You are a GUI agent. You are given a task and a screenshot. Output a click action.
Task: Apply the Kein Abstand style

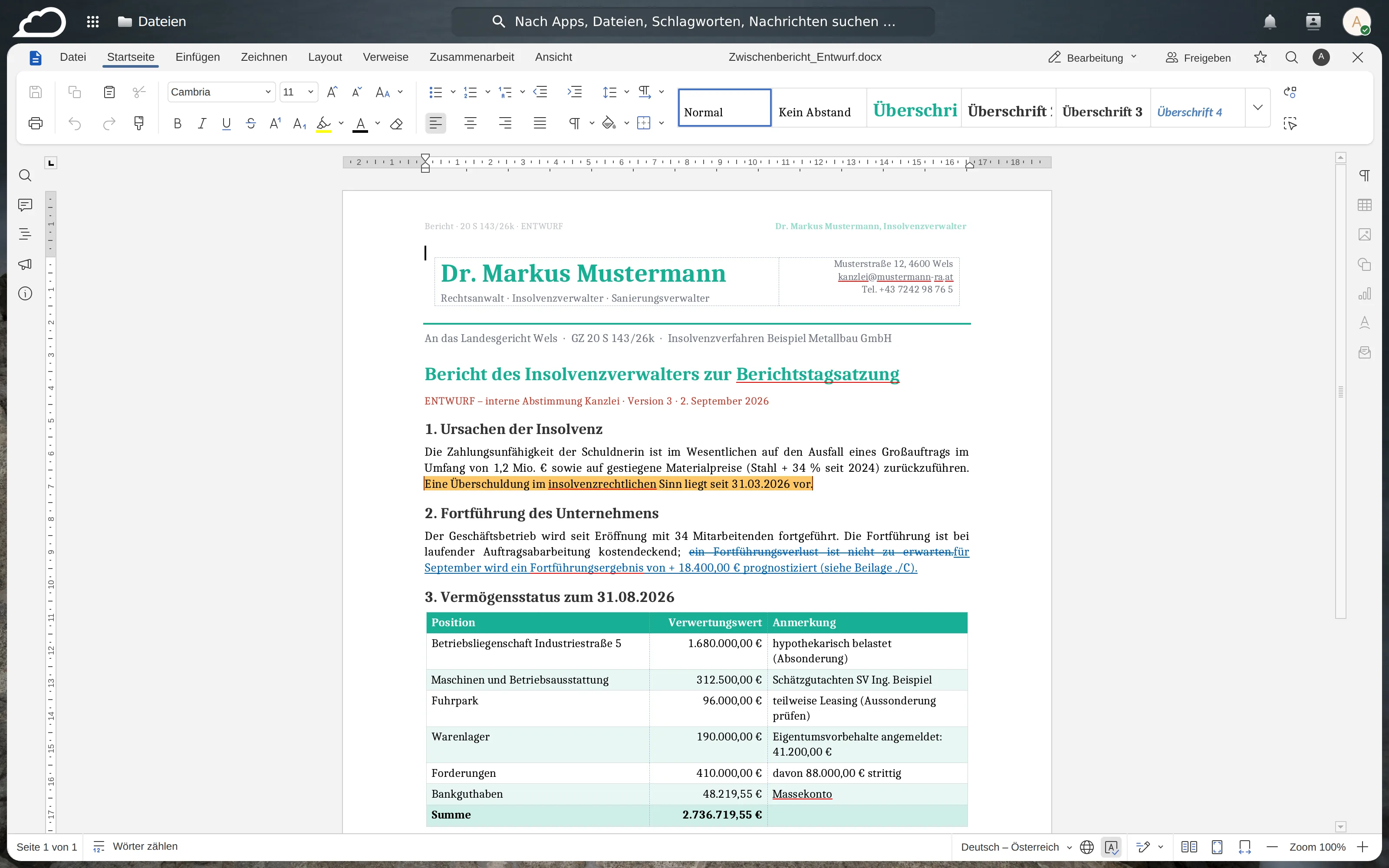pos(819,108)
